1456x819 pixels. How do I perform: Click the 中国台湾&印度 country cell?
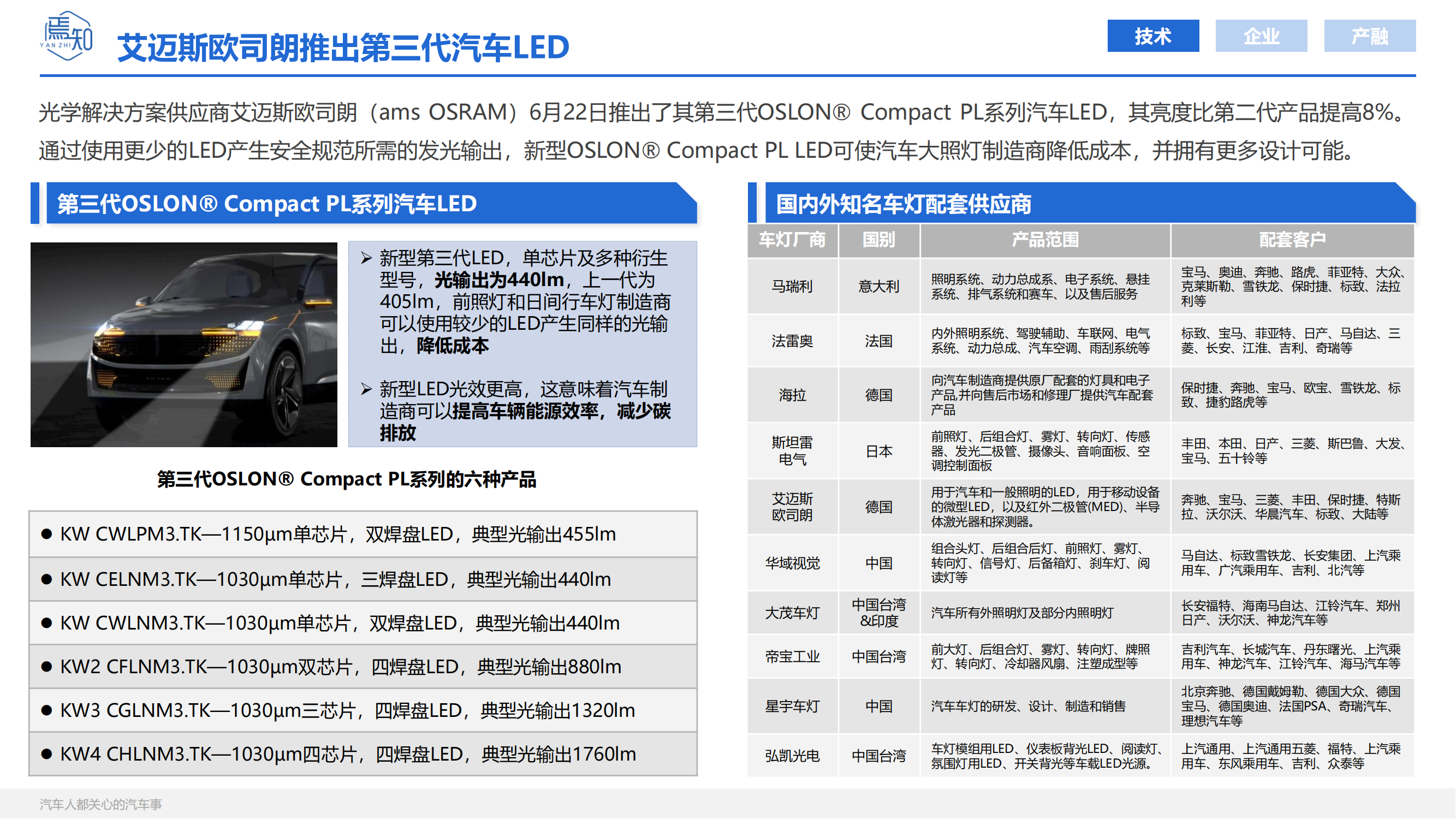click(879, 613)
